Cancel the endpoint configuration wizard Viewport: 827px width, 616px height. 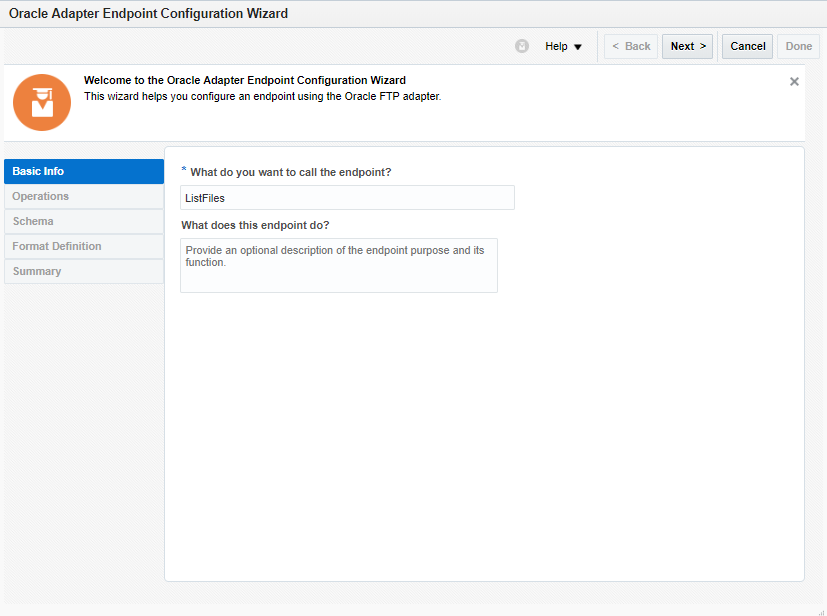point(747,46)
